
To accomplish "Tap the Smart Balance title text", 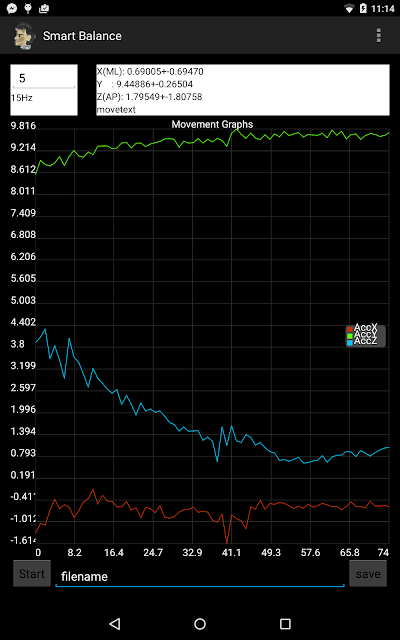I will [x=82, y=36].
